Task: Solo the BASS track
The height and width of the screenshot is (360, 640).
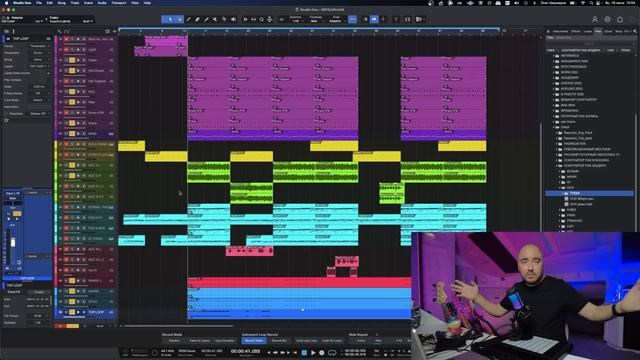Action: 72,133
